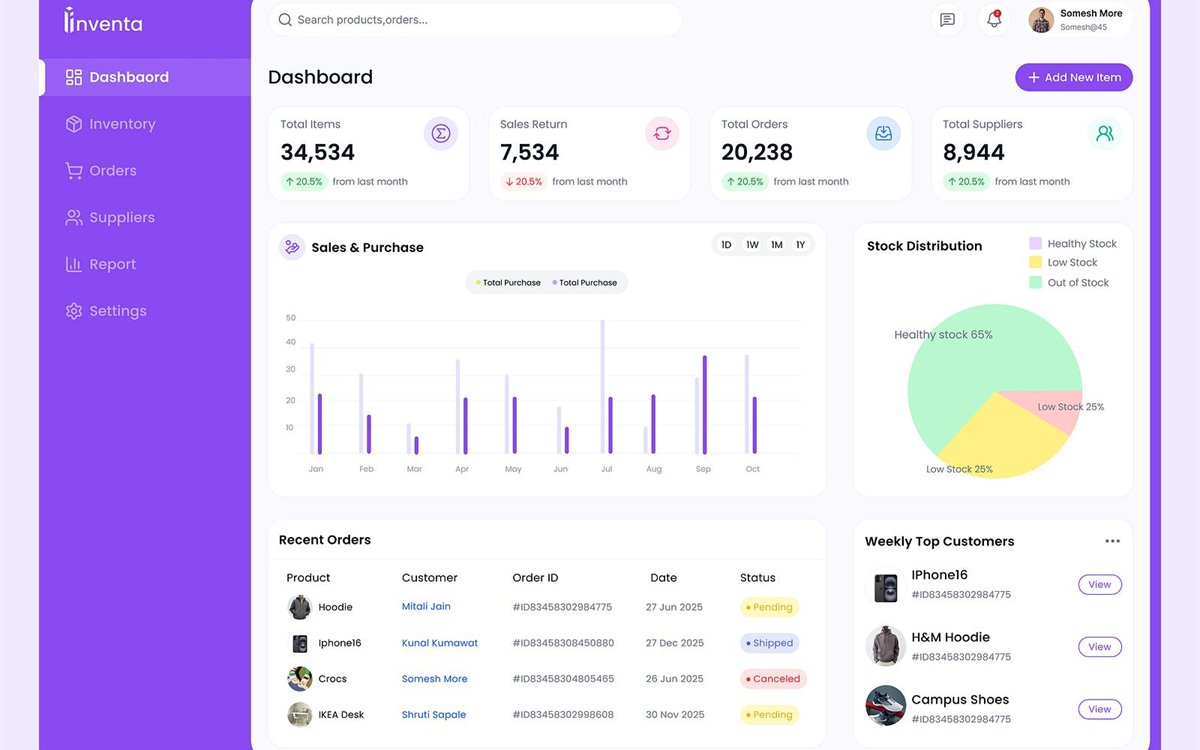Viewport: 1200px width, 750px height.
Task: Open the notifications bell
Action: pyautogui.click(x=994, y=20)
